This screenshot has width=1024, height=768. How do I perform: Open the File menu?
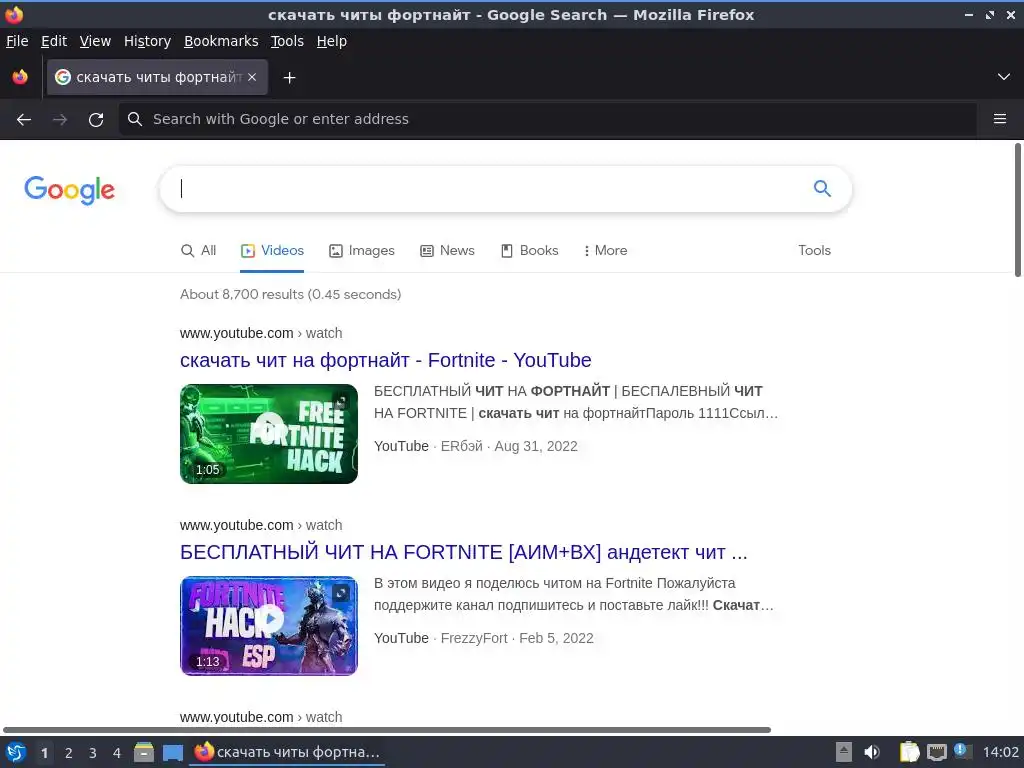click(17, 41)
